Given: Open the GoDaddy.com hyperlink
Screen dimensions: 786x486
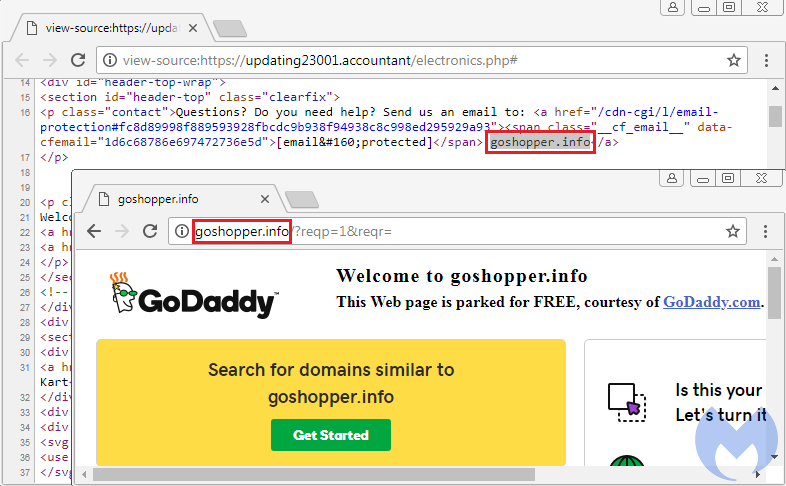Looking at the screenshot, I should click(x=711, y=302).
